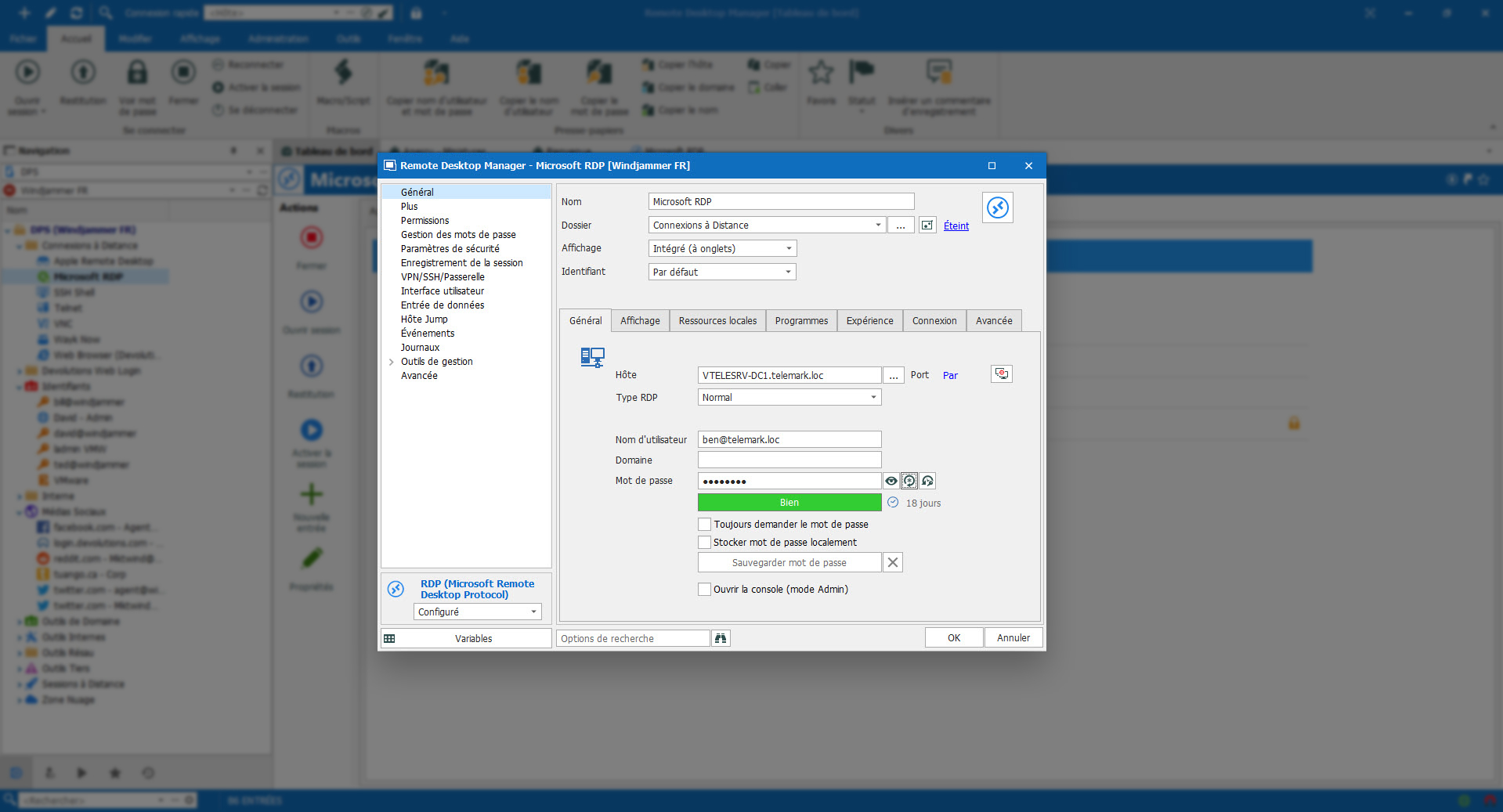
Task: Open the Dossier dropdown
Action: point(877,226)
